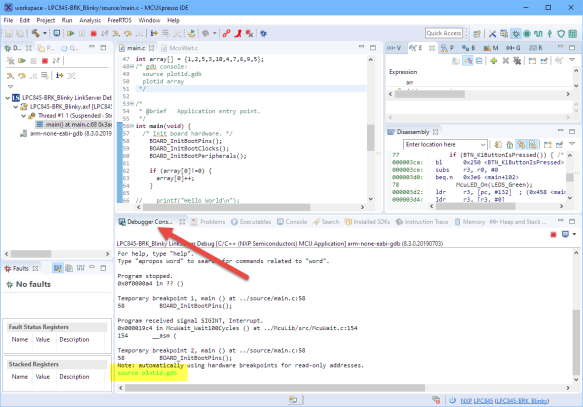Click the editor vertical scrollbar thumb
Viewport: 583px width, 407px height.
pyautogui.click(x=370, y=138)
